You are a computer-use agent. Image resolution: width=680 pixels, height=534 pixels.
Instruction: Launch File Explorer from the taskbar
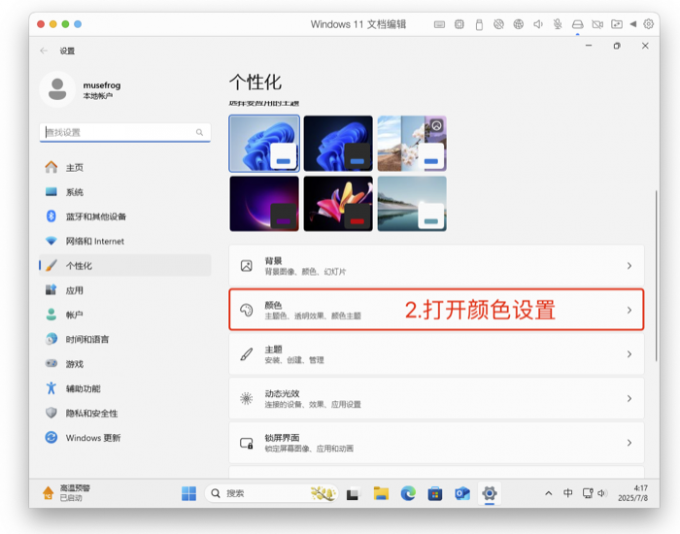click(381, 493)
